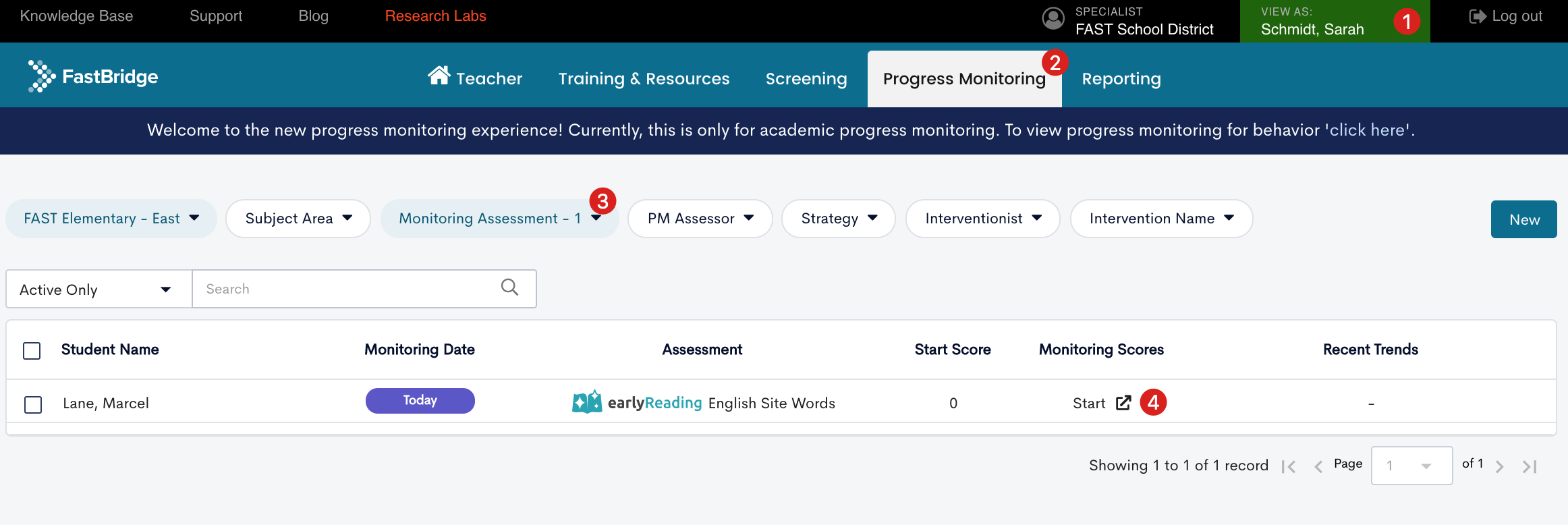This screenshot has height=525, width=1568.
Task: Click the user profile avatar icon
Action: [1053, 18]
